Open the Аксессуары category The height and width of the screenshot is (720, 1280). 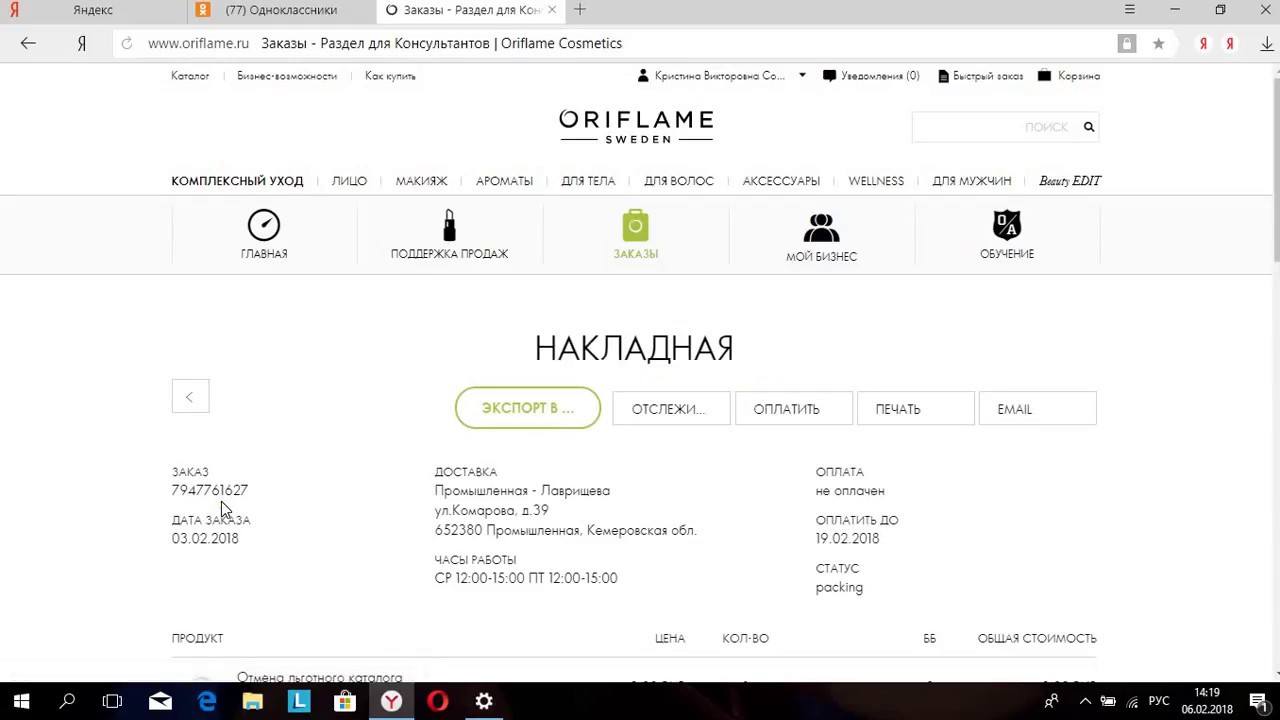coord(781,181)
